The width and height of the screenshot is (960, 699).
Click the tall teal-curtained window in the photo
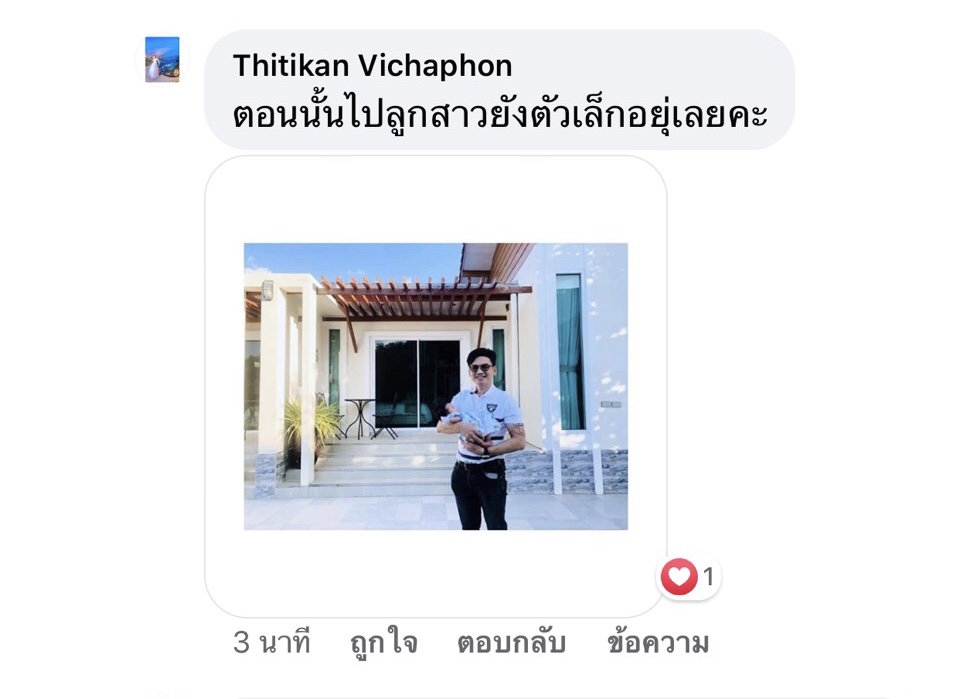[x=570, y=352]
